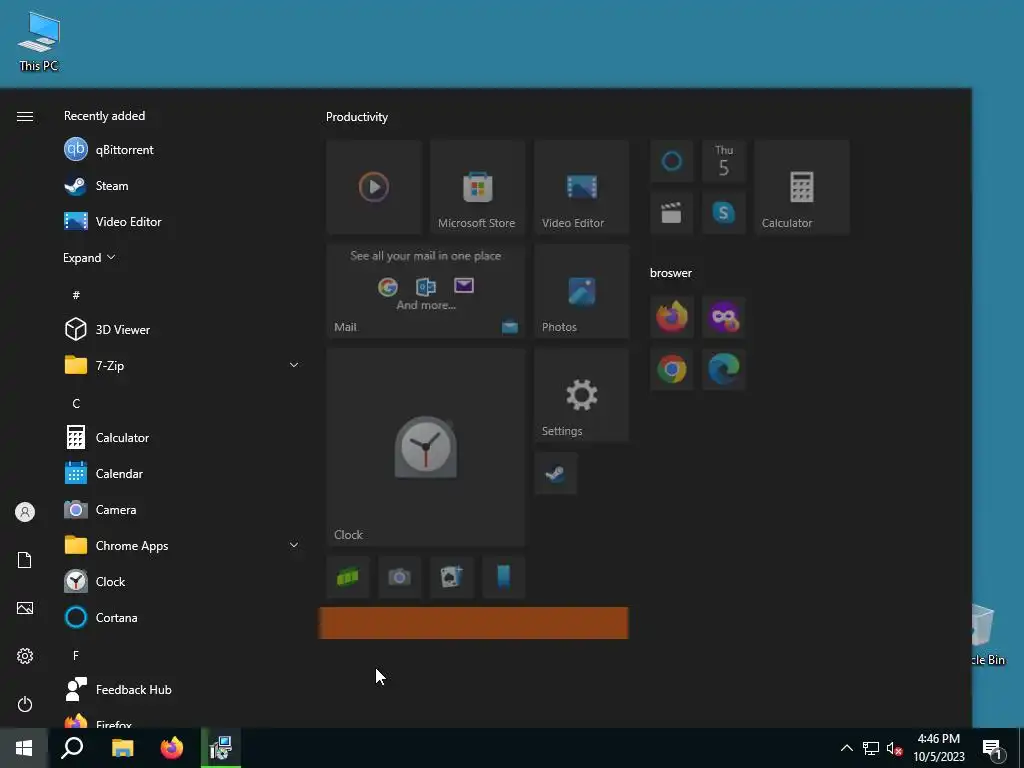Image resolution: width=1024 pixels, height=768 pixels.
Task: Open the small blue phone tile
Action: (x=504, y=577)
